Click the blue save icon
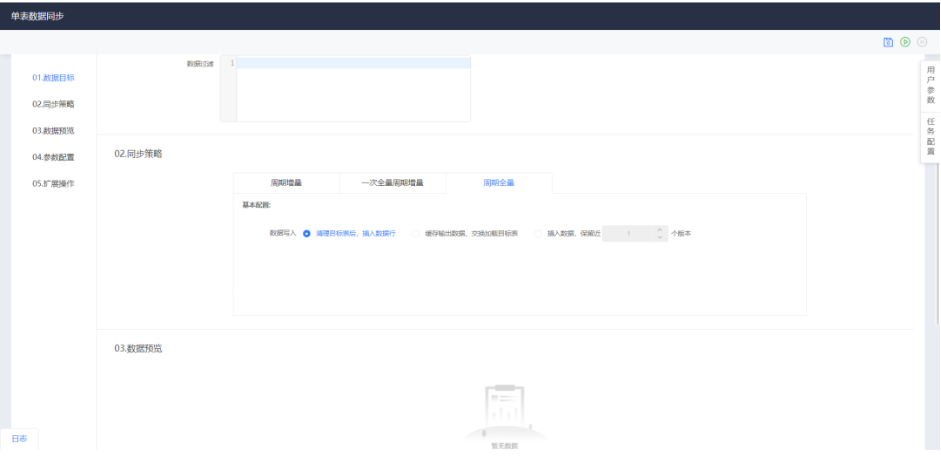 [x=888, y=42]
